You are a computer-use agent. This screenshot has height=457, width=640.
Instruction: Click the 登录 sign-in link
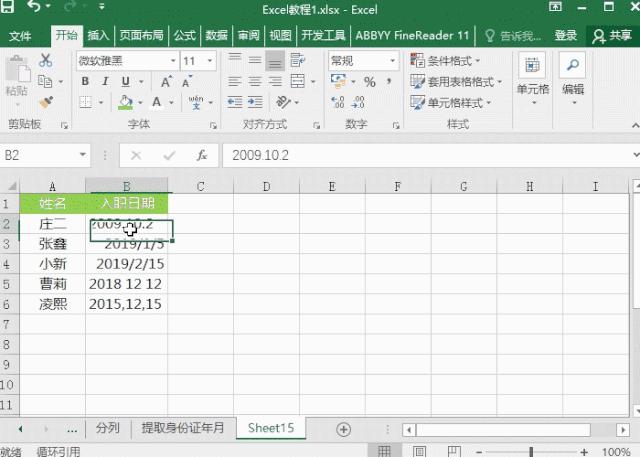(x=565, y=35)
